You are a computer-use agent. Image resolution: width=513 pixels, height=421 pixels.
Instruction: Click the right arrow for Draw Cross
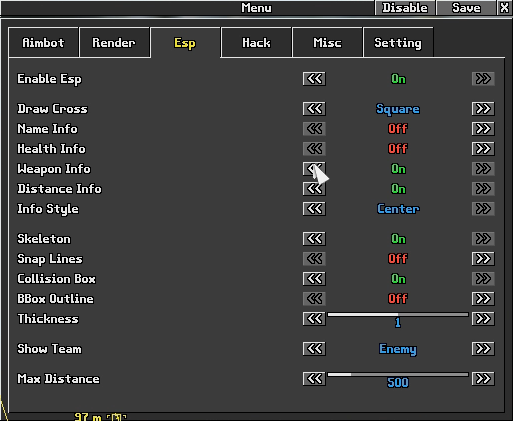[483, 109]
